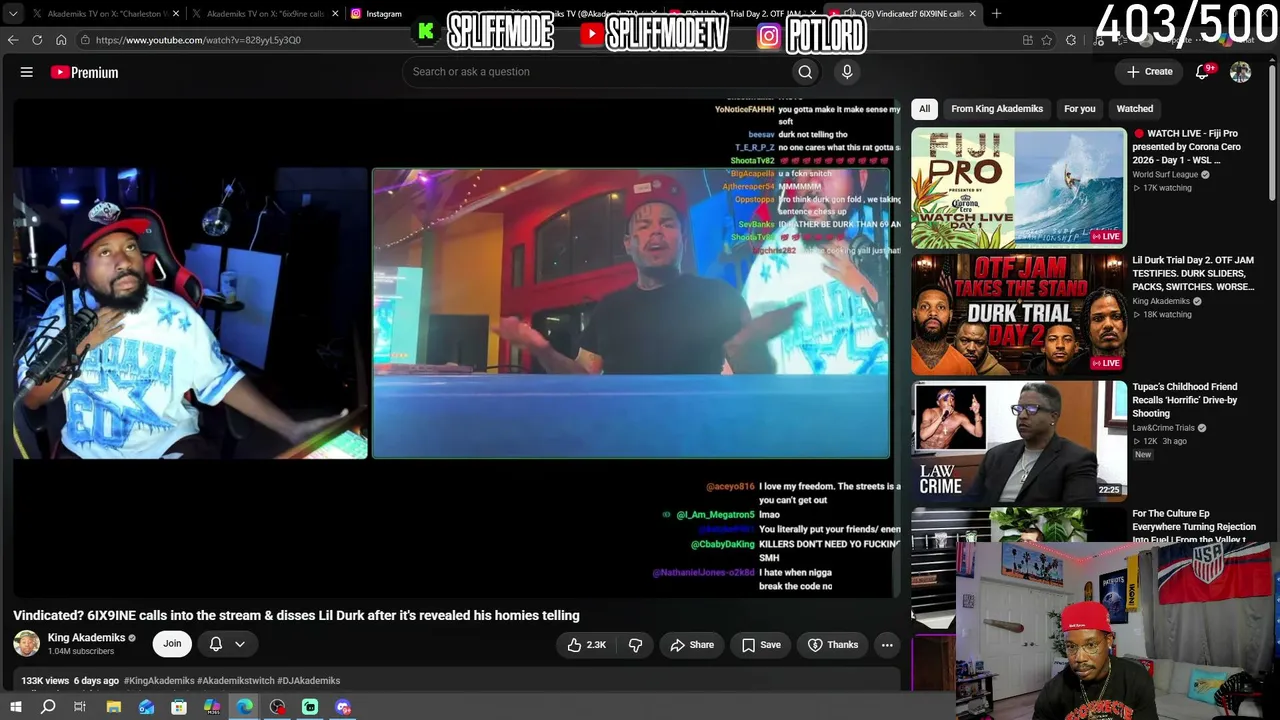Open Discord from the taskbar
1280x720 pixels.
[343, 707]
